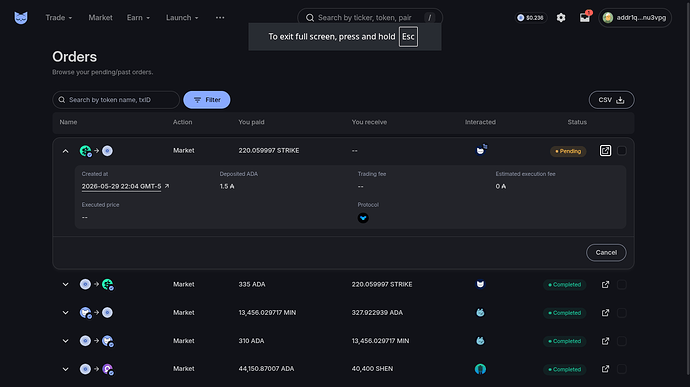Click the Pending status badge
This screenshot has width=690, height=387.
coord(568,151)
